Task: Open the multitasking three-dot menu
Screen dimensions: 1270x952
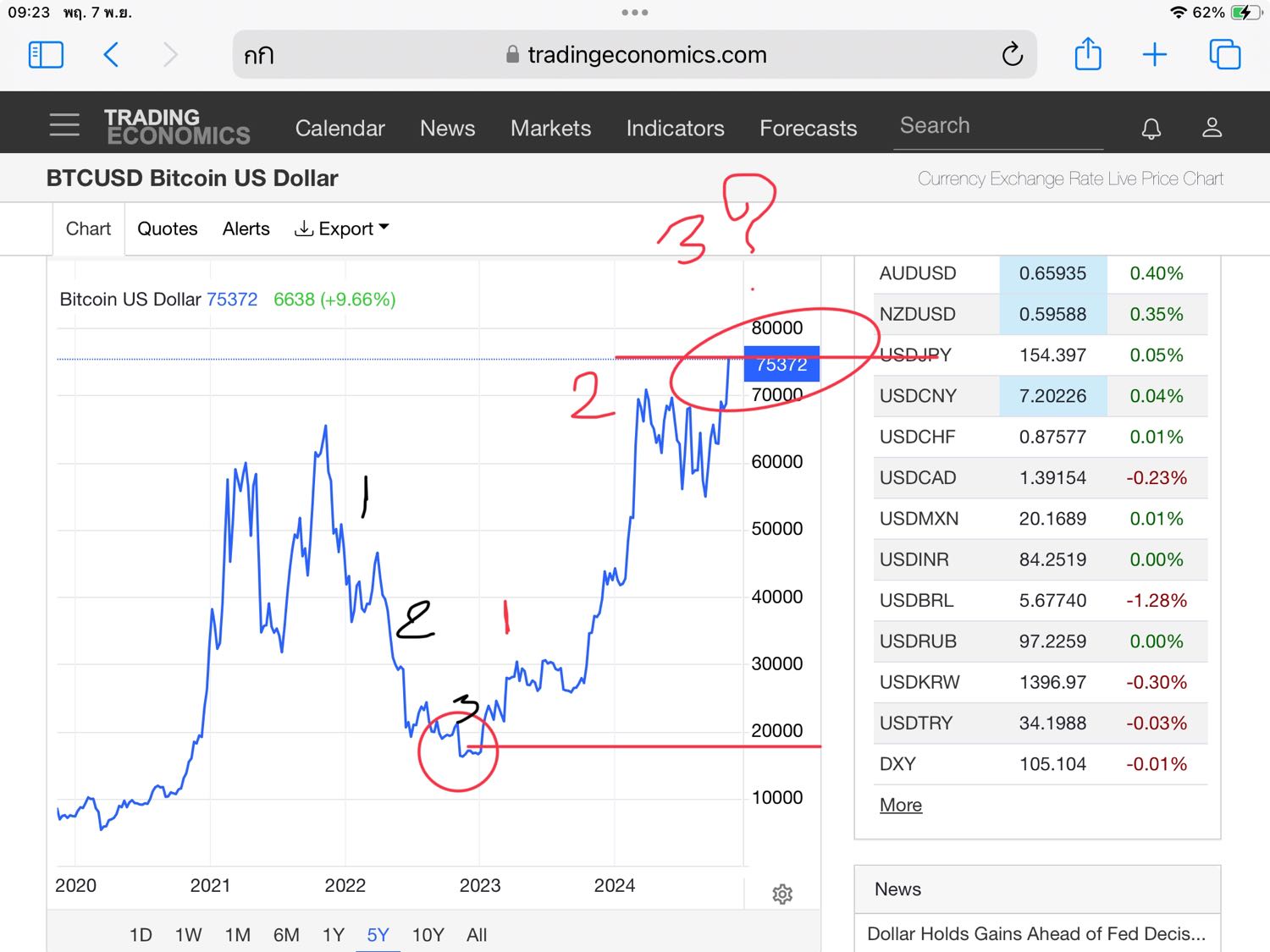Action: pos(635,13)
